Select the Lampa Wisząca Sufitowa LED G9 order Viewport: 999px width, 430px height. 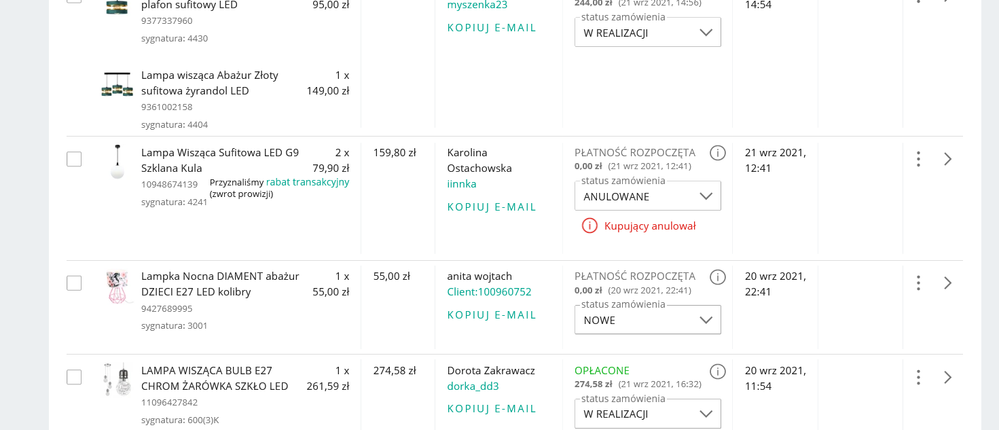(x=74, y=159)
